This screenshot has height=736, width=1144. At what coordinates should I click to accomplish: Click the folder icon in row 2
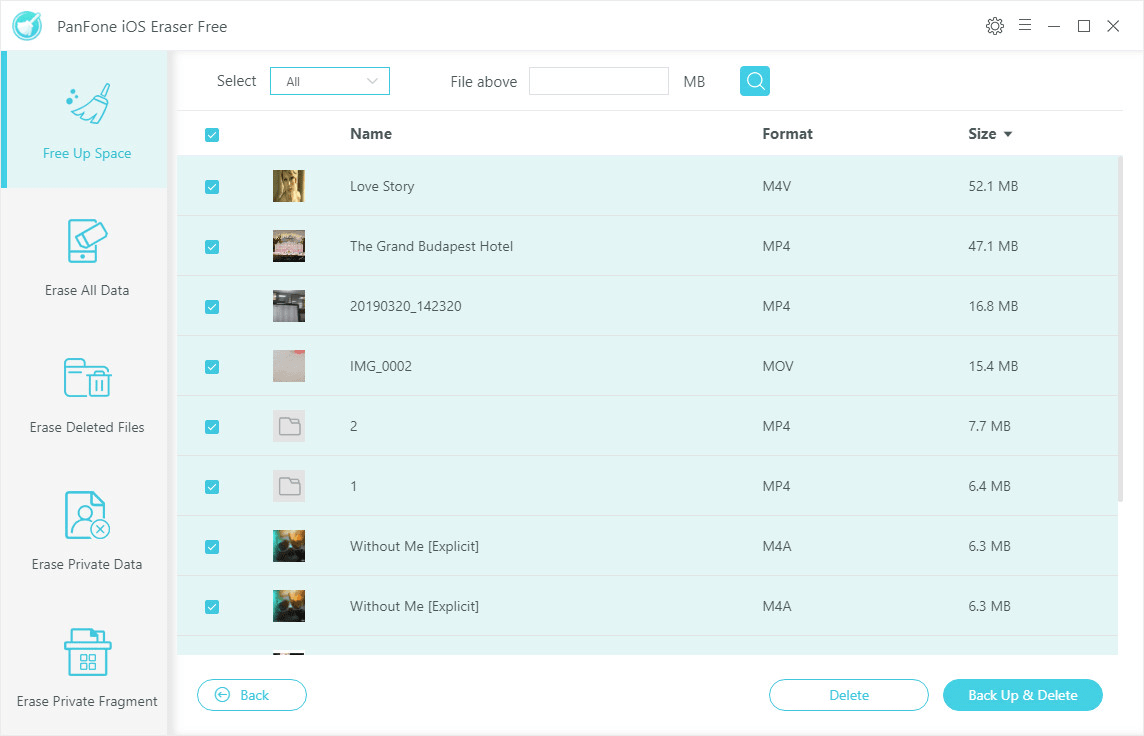[x=289, y=426]
